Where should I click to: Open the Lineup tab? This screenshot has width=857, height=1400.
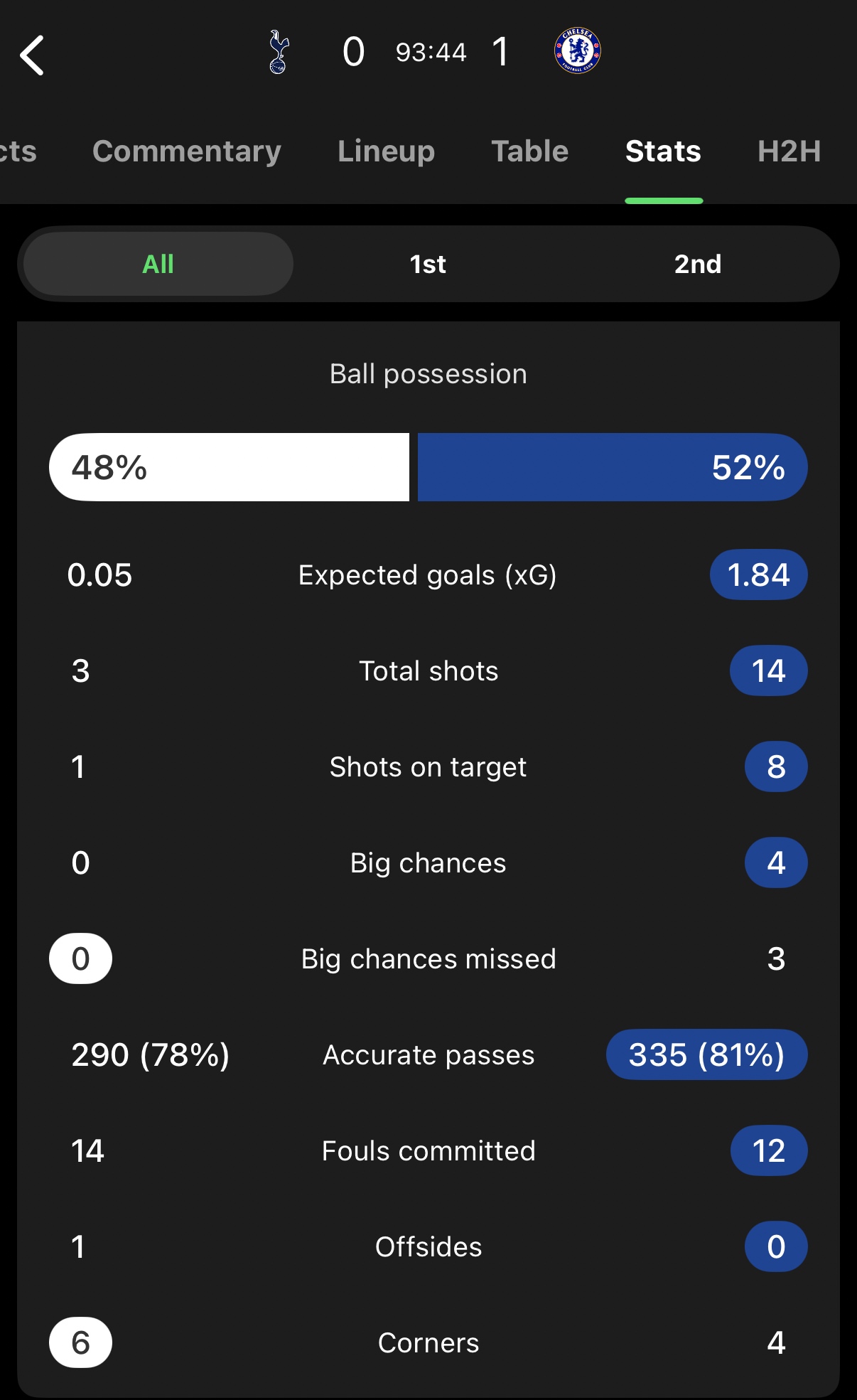[x=386, y=151]
